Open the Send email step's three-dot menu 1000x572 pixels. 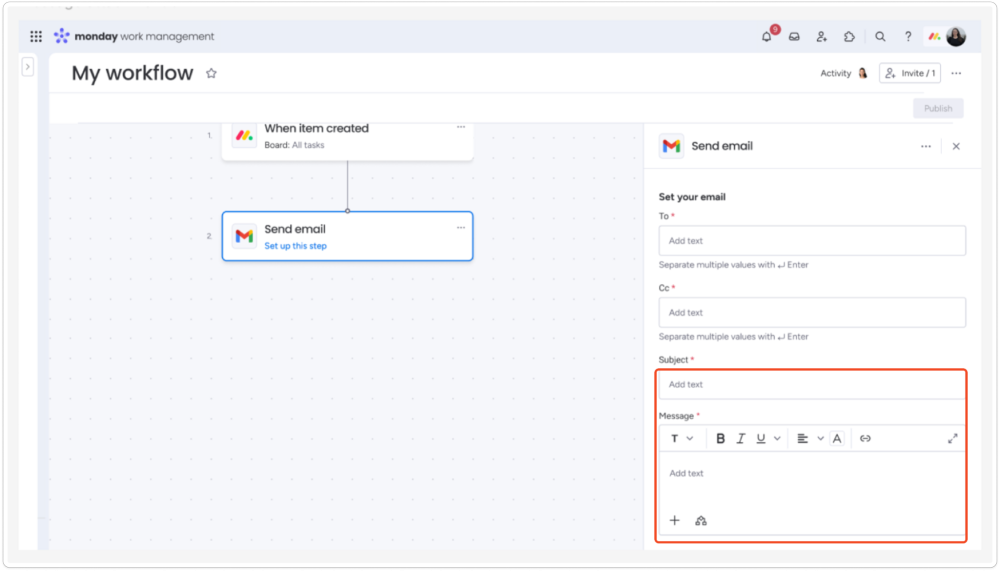point(461,228)
